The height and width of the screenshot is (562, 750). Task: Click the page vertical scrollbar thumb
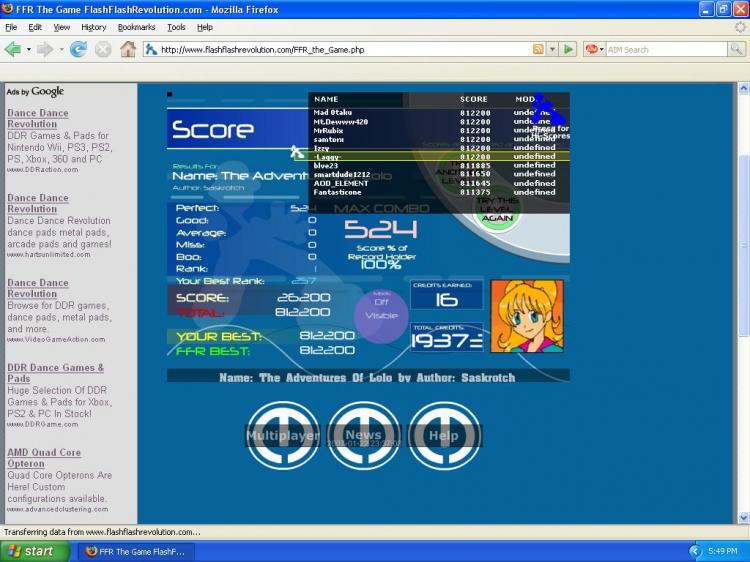click(743, 245)
